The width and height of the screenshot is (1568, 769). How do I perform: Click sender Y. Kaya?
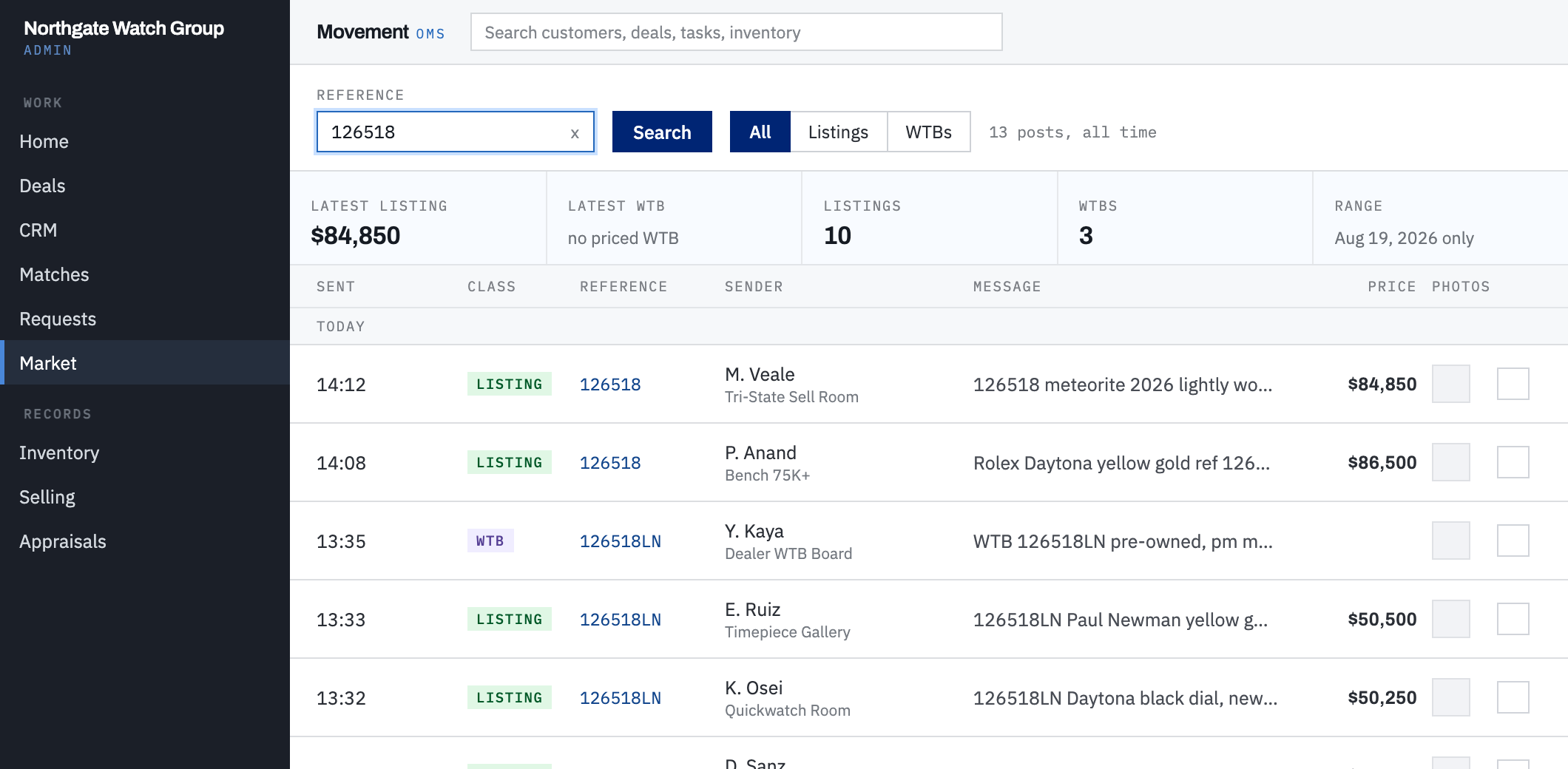[x=754, y=531]
